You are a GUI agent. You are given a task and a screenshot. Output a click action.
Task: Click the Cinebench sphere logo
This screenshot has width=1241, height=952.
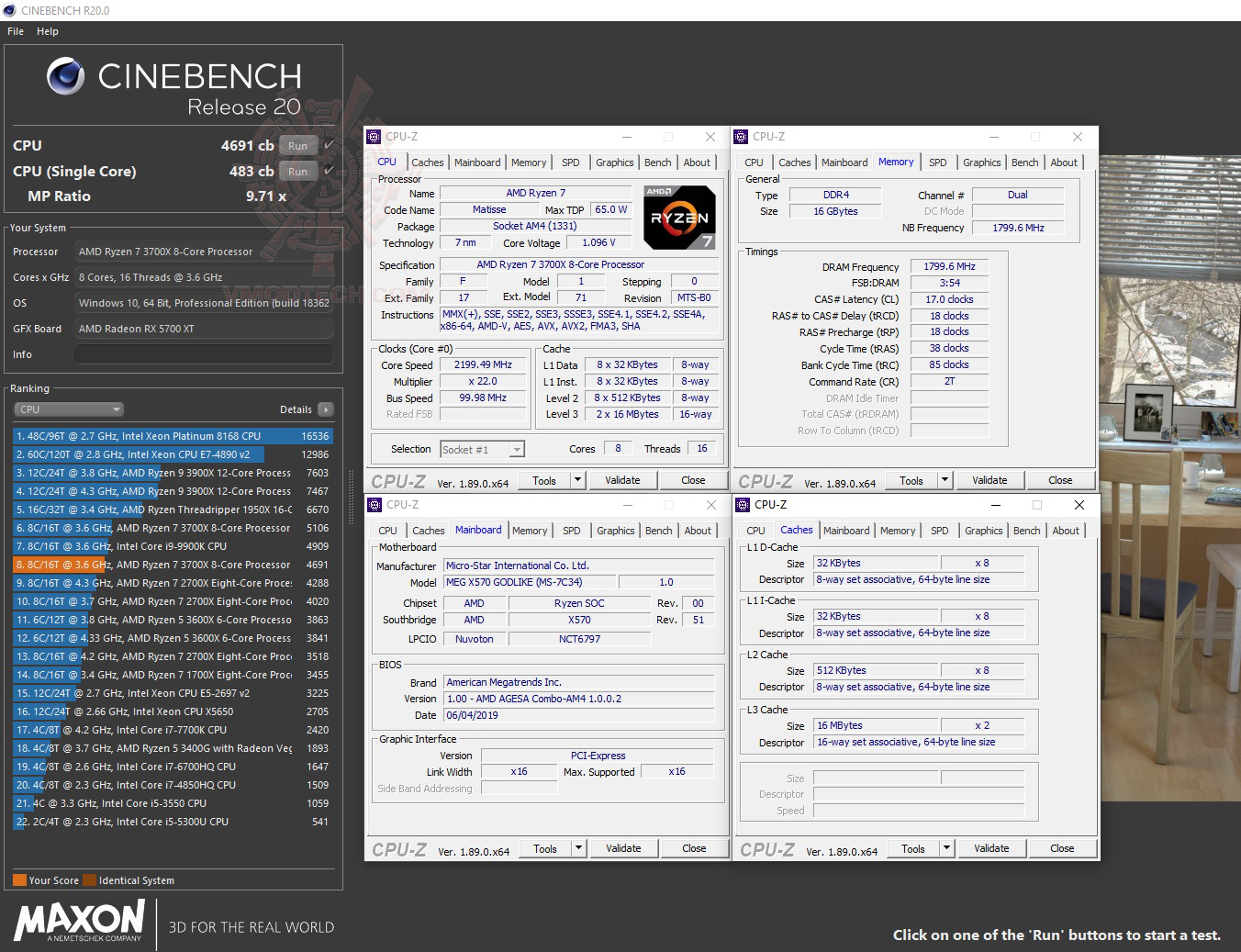click(66, 76)
